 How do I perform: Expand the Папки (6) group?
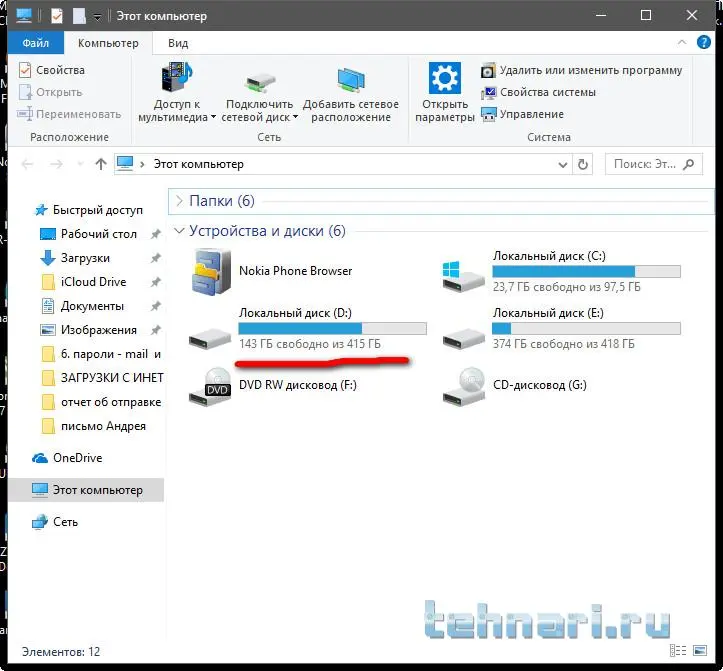pyautogui.click(x=179, y=201)
